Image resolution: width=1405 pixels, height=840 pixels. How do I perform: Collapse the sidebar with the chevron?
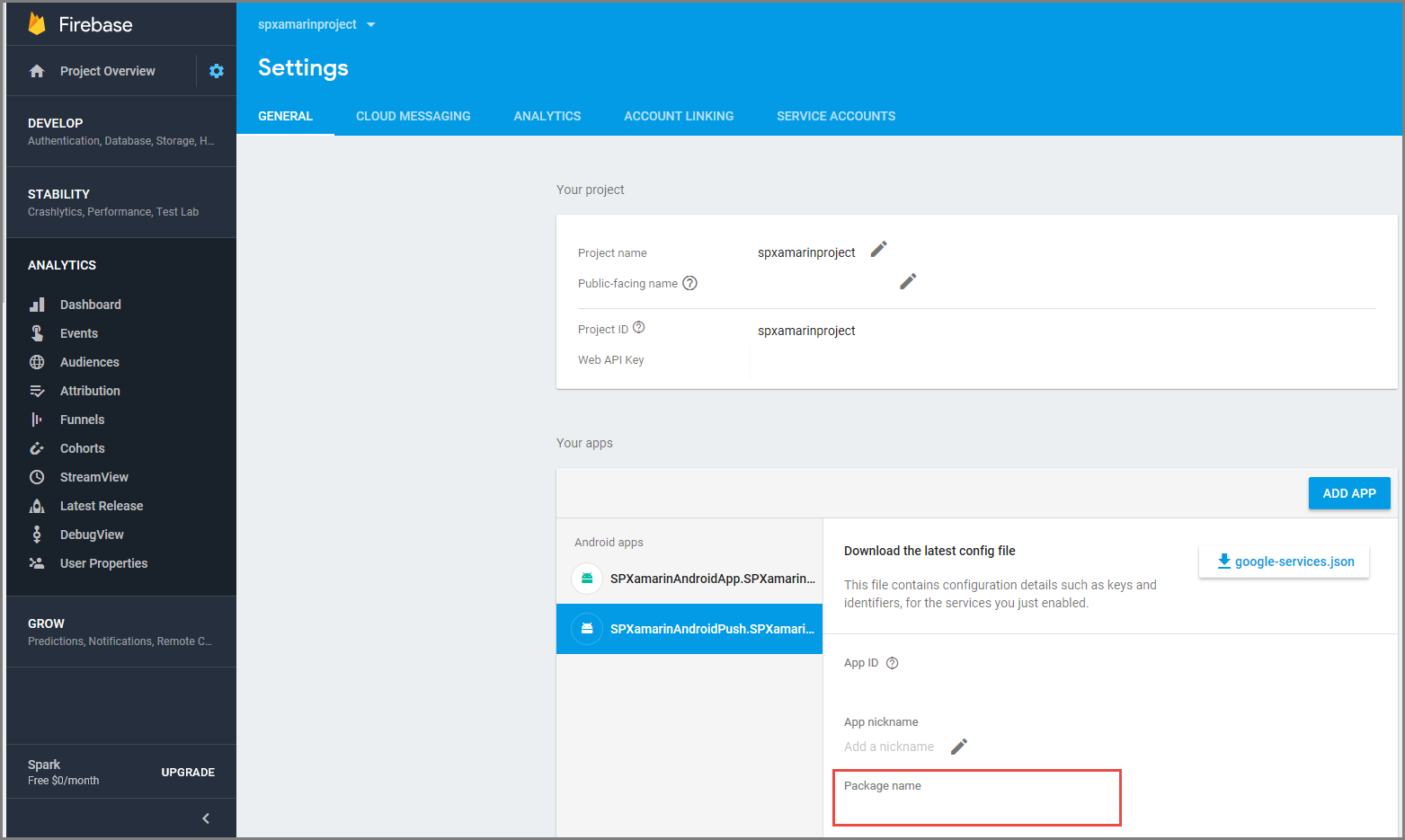coord(206,818)
